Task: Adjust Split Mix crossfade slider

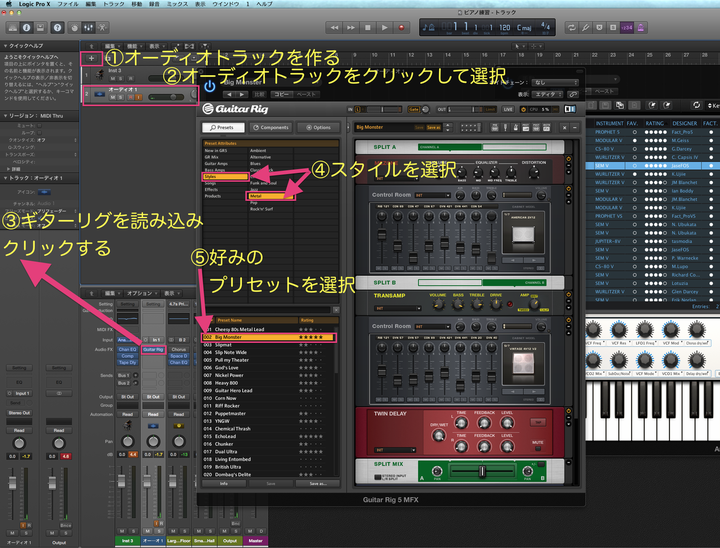Action: click(x=482, y=471)
